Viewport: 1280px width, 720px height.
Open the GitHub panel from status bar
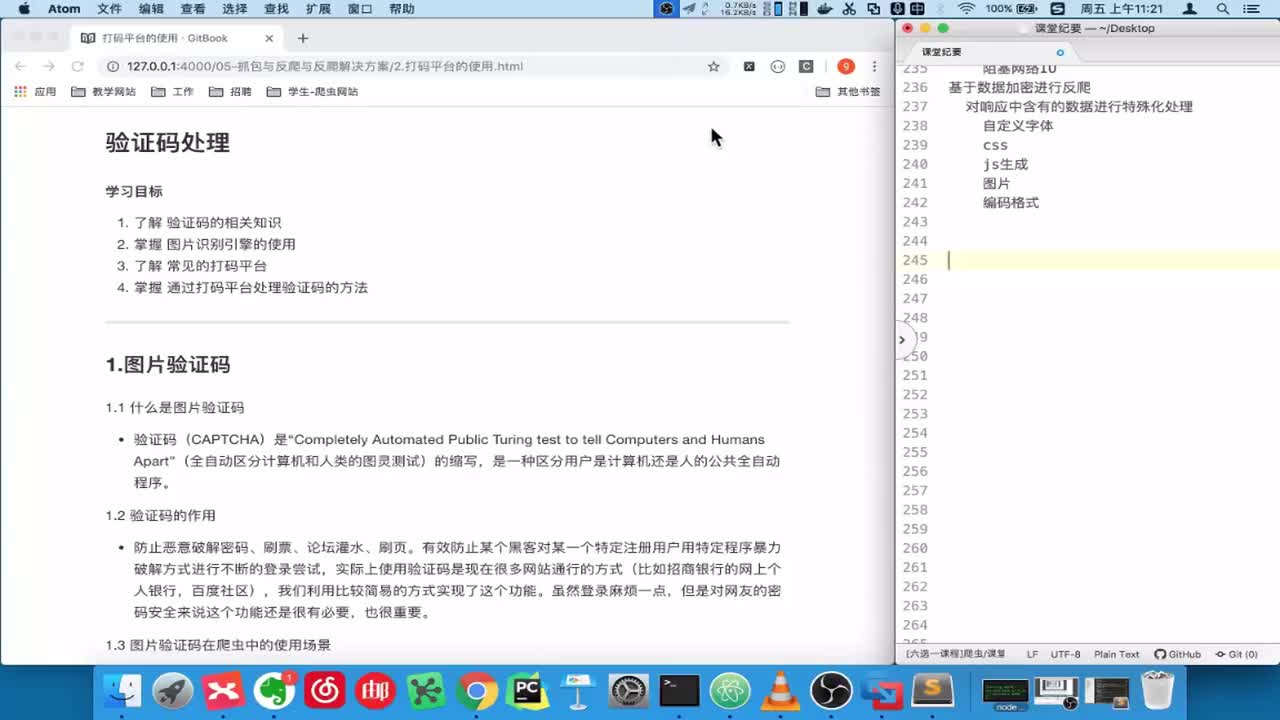tap(1177, 654)
